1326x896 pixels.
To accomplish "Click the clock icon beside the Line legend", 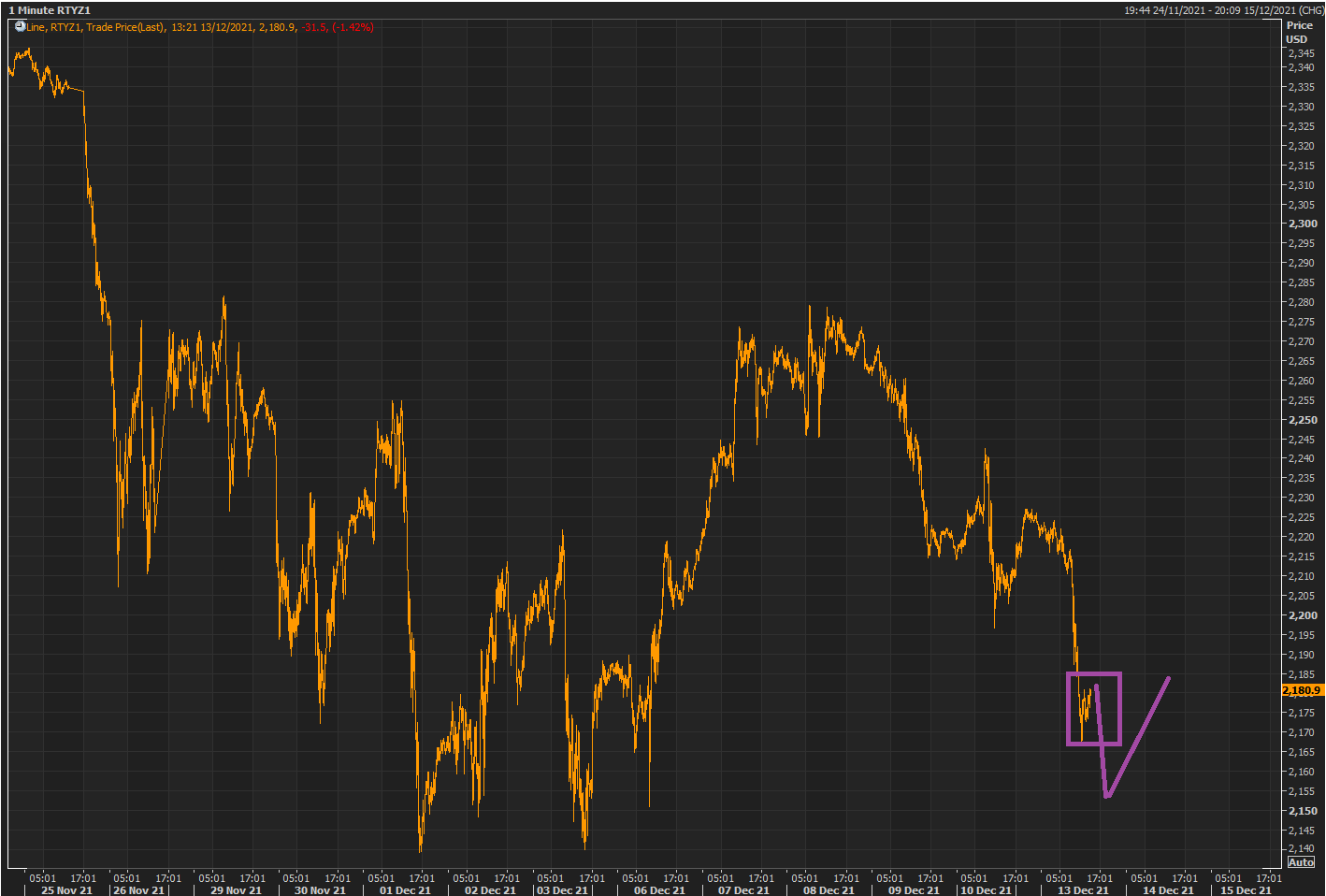I will coord(20,26).
